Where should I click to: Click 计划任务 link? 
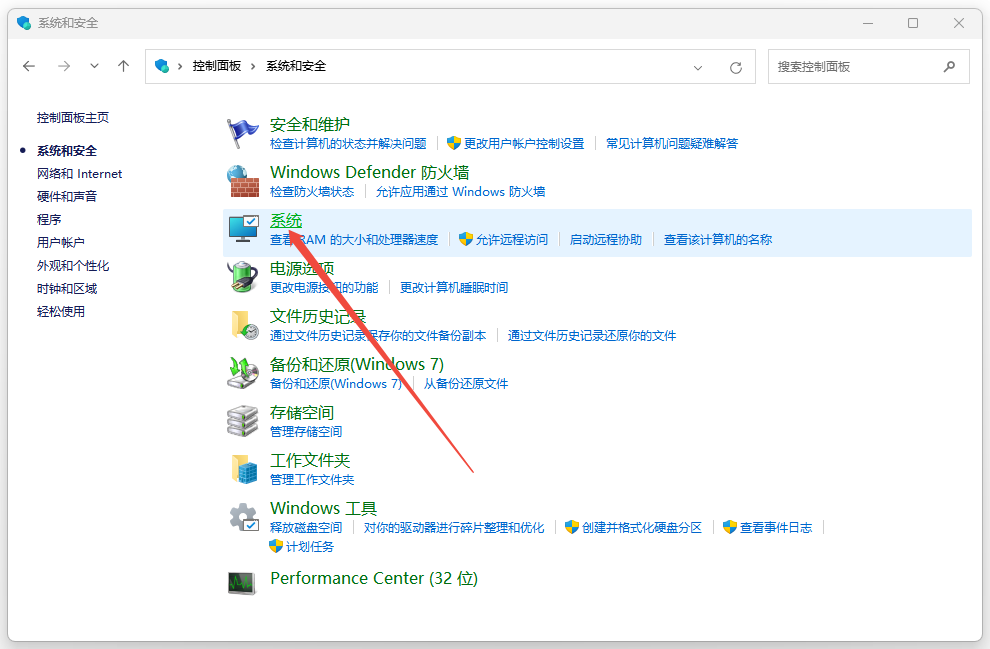309,547
